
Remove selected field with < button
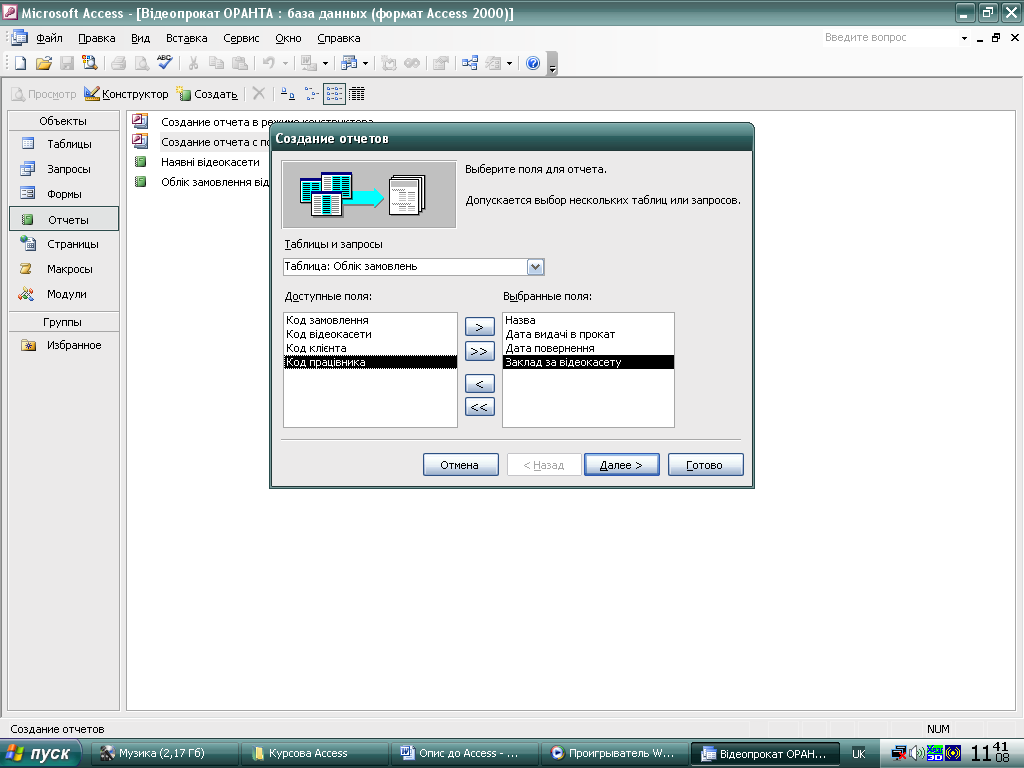479,383
